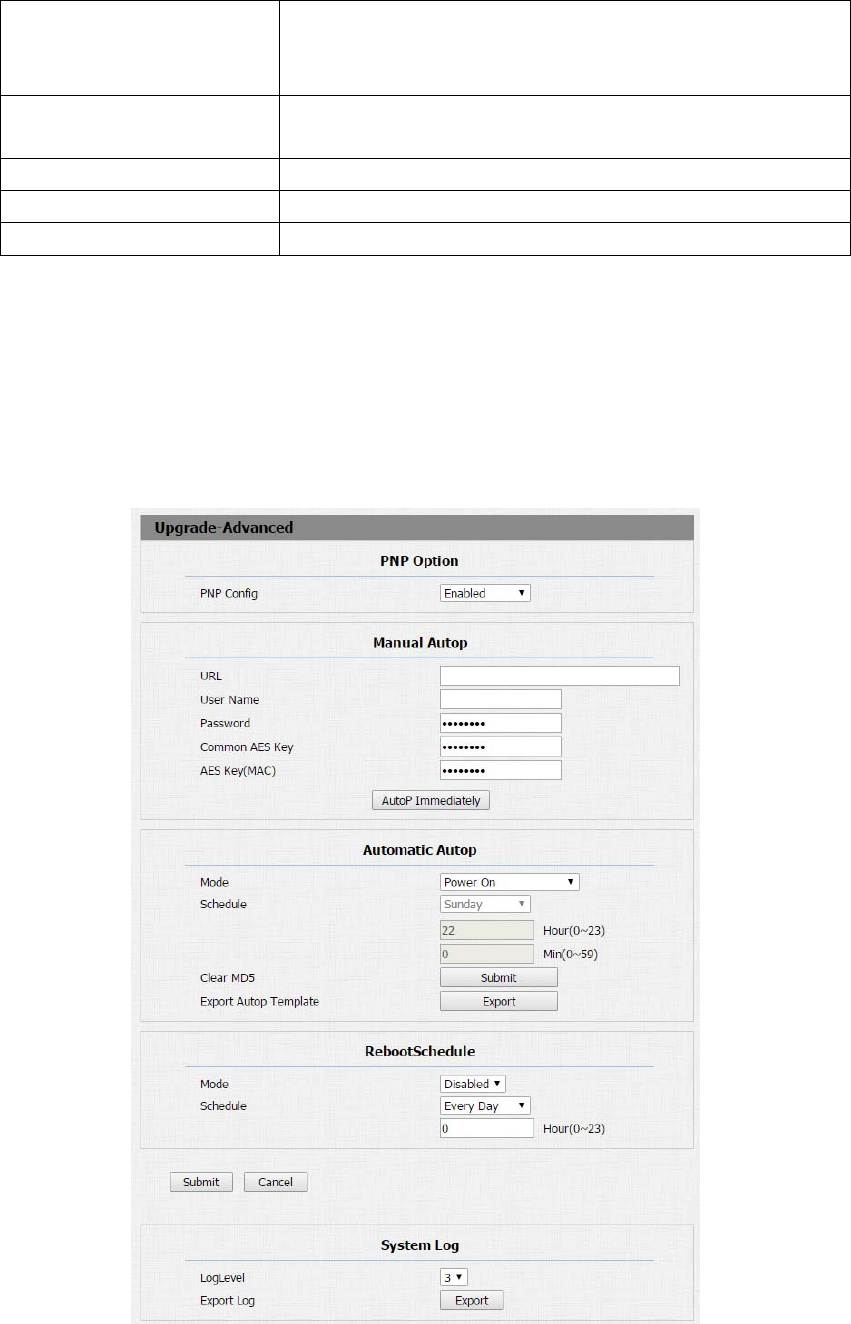Open the RebootSchedule Mode dropdown
Screen dimensions: 851x1324
473,1083
